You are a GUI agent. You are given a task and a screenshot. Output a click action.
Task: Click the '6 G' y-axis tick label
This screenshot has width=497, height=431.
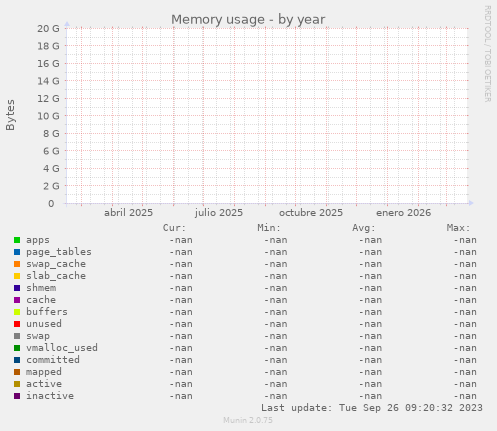coord(51,151)
